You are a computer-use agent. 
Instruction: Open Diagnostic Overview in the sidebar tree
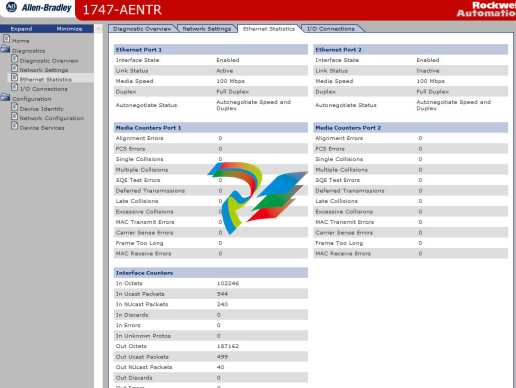pyautogui.click(x=49, y=61)
